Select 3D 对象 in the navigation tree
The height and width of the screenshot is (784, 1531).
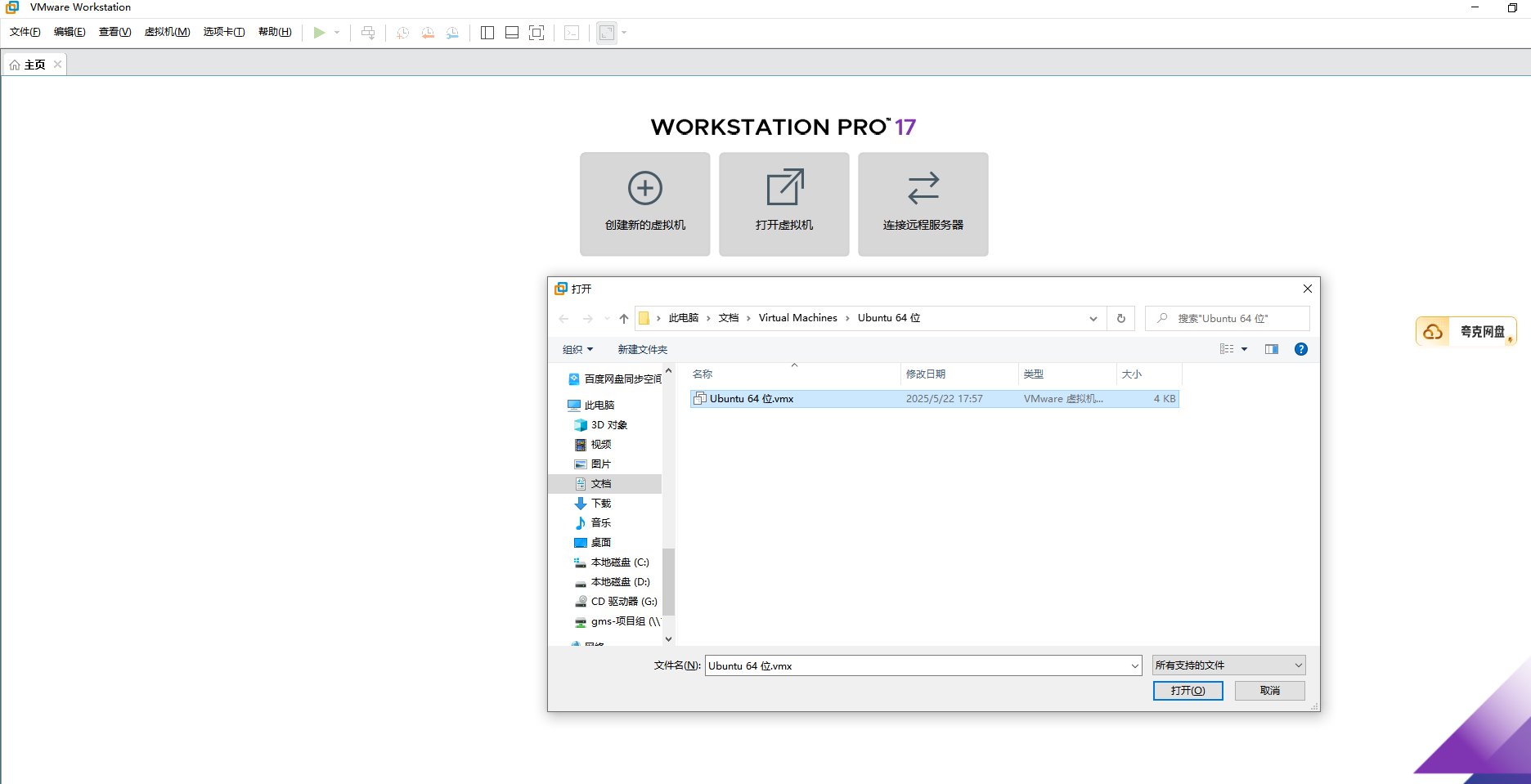pos(600,425)
